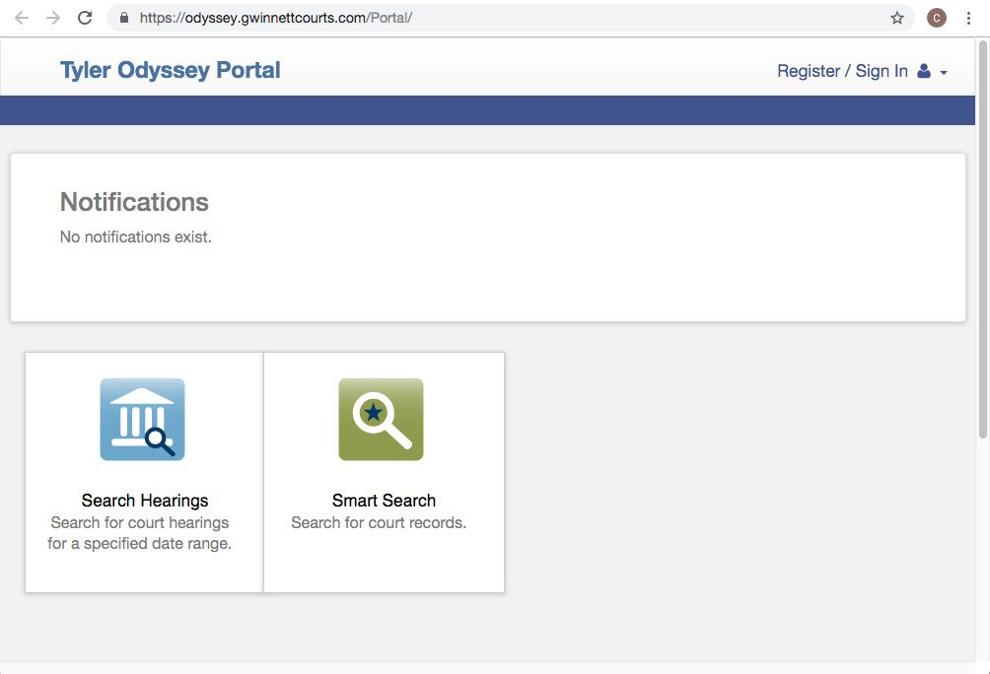This screenshot has height=674, width=990.
Task: View site security padlock info
Action: coord(124,18)
